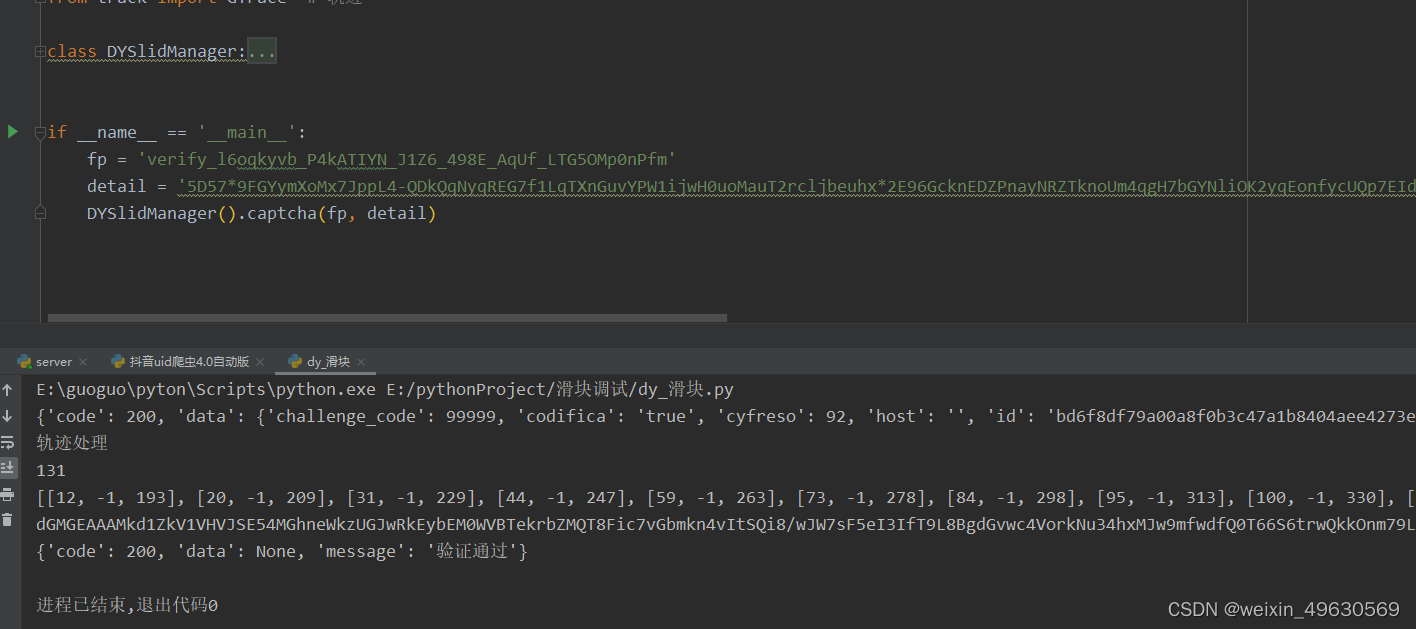Viewport: 1416px width, 629px height.
Task: Click the Python icon on server tab
Action: (x=25, y=362)
